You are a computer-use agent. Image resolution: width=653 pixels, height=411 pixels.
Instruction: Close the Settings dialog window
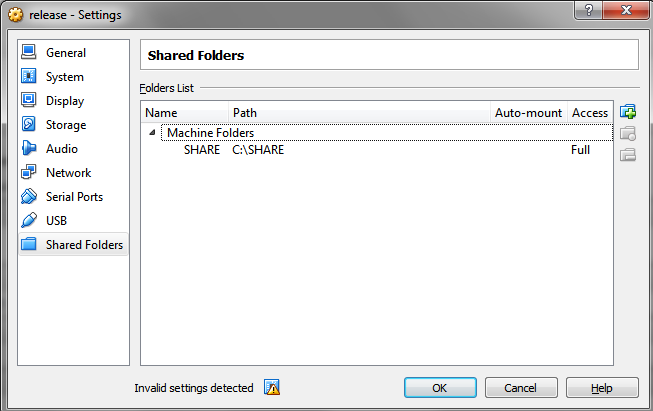point(626,10)
